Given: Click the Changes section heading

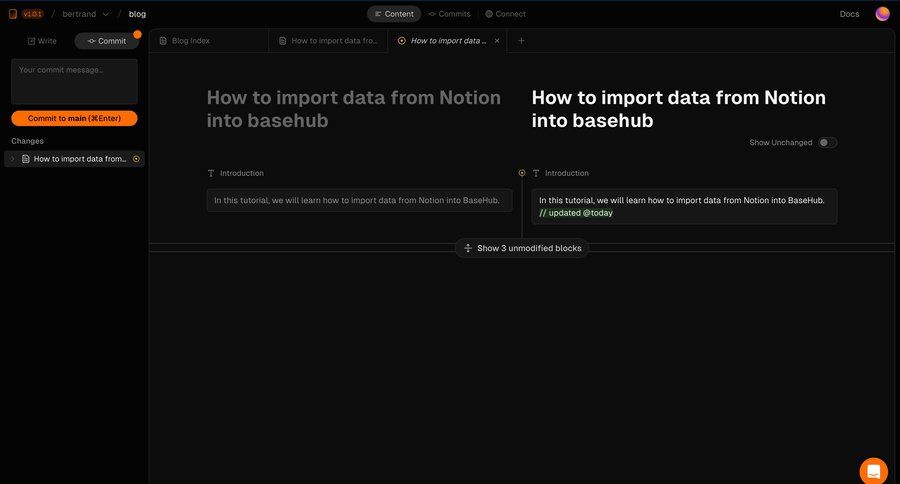Looking at the screenshot, I should tap(27, 141).
